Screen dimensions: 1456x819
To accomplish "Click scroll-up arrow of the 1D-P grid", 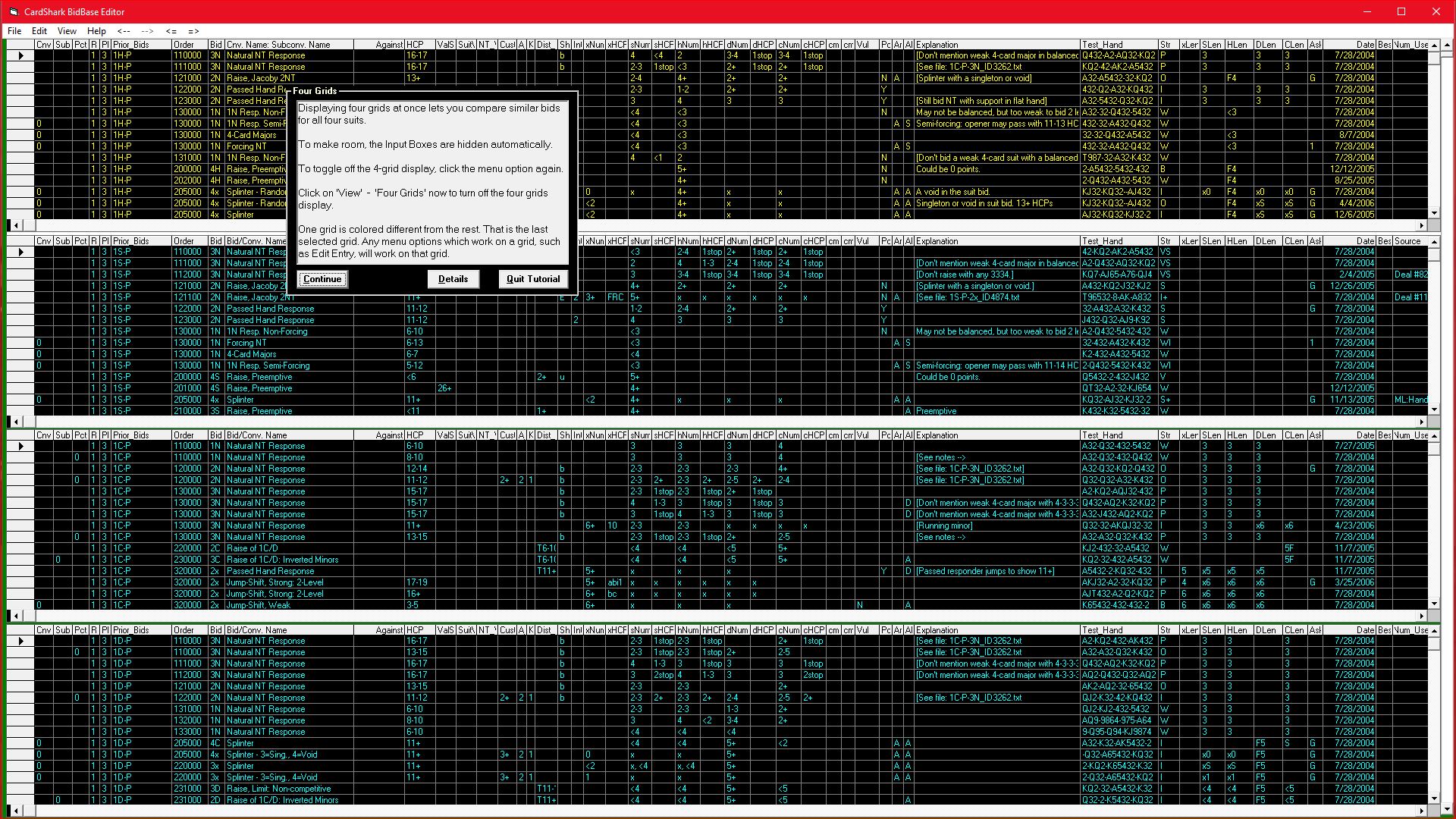I will [1434, 631].
